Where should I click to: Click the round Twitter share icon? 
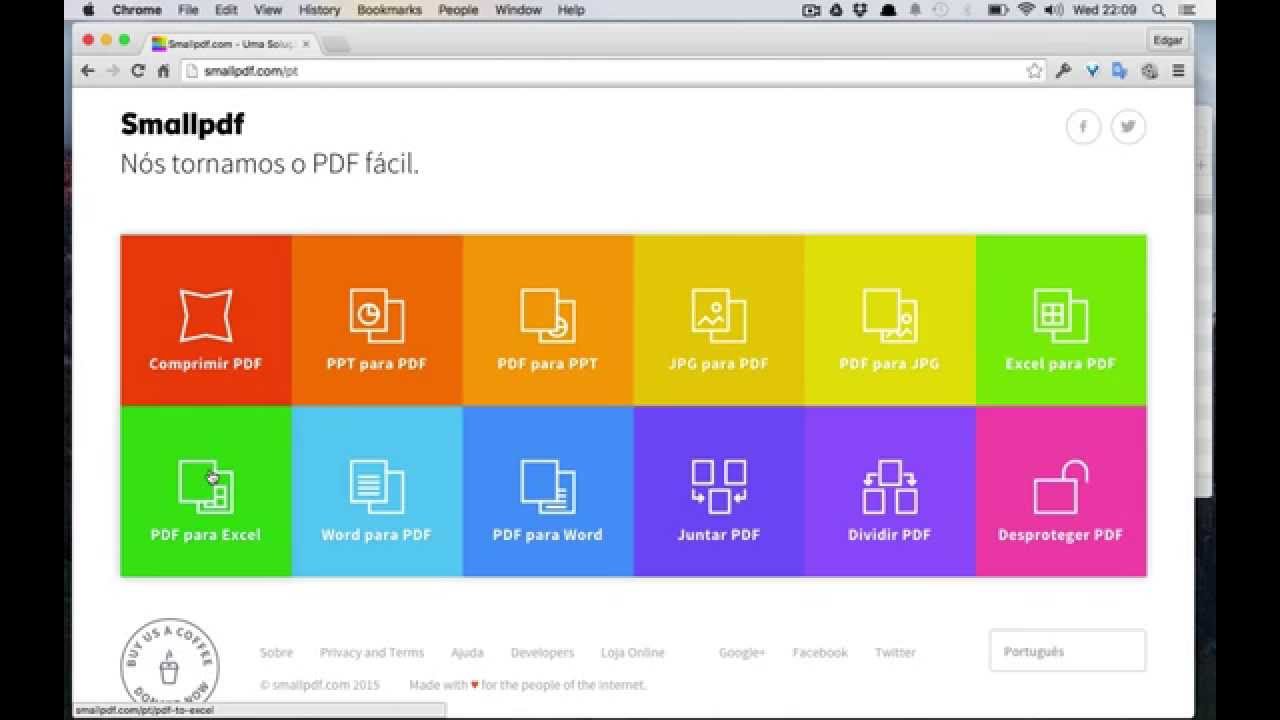pyautogui.click(x=1129, y=127)
